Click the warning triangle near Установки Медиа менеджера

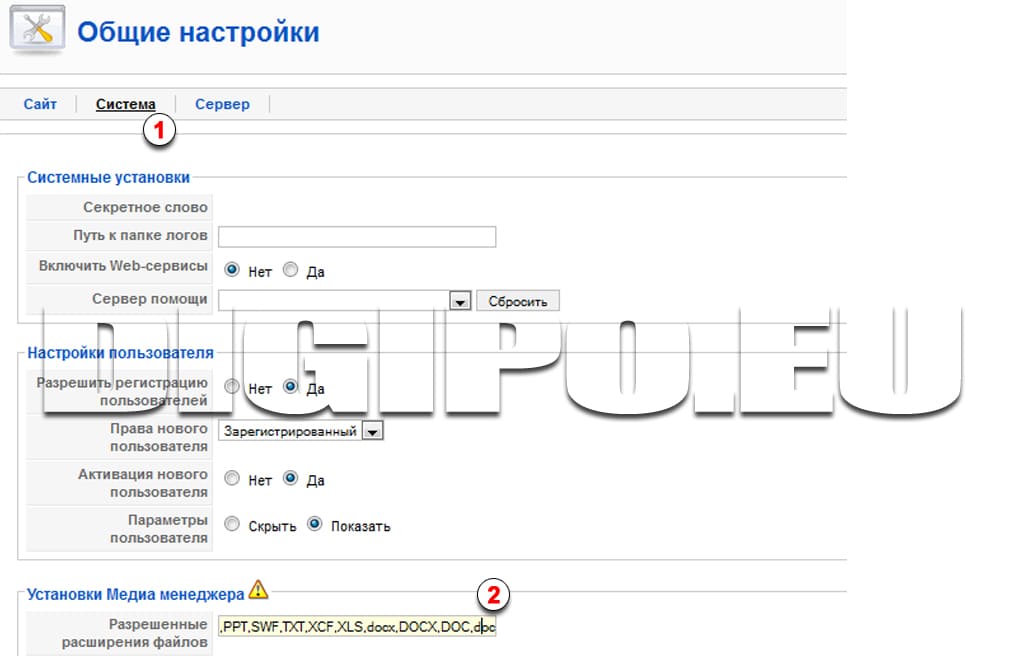tap(258, 590)
